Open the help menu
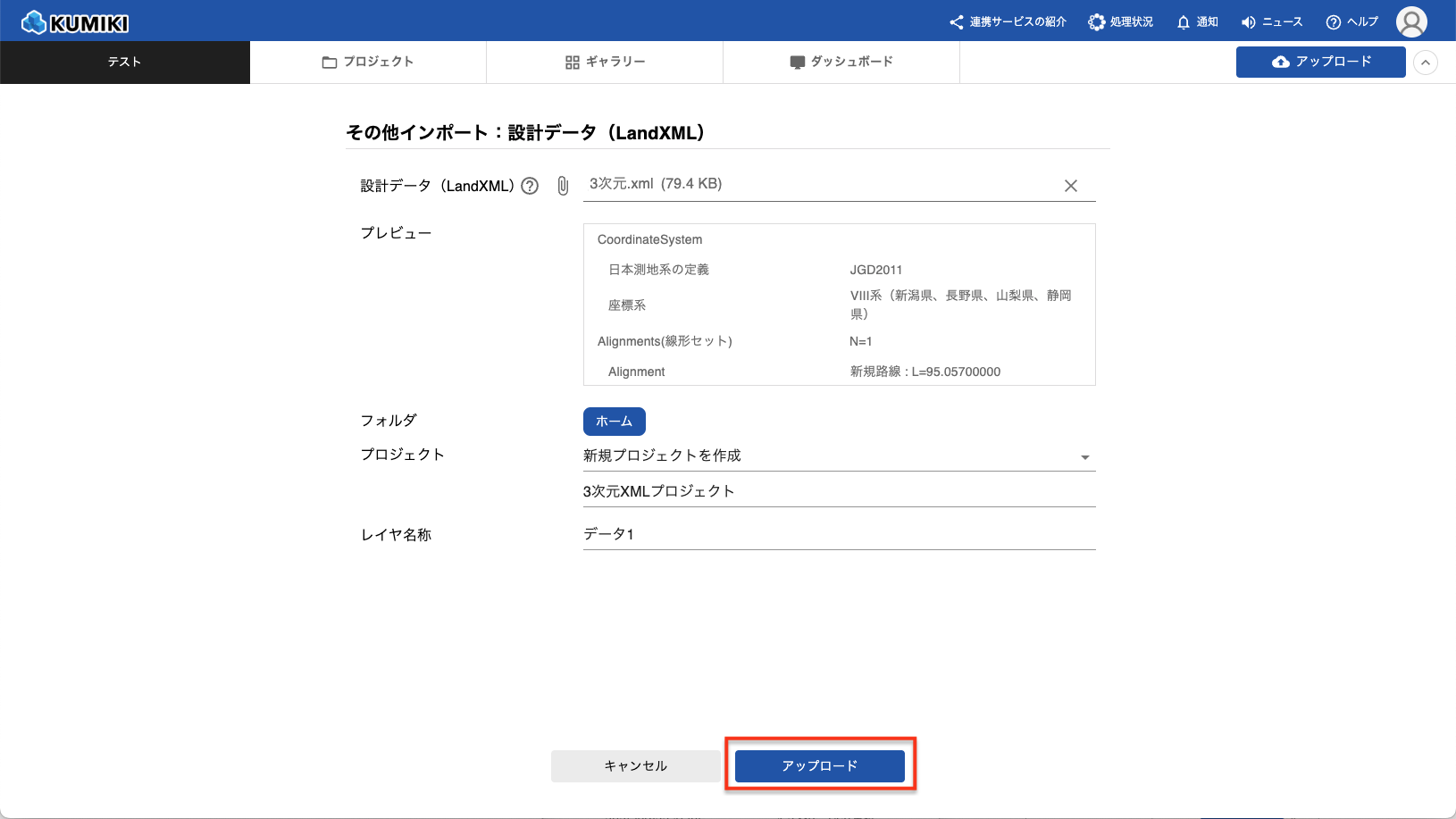Viewport: 1456px width, 819px height. (x=1351, y=22)
